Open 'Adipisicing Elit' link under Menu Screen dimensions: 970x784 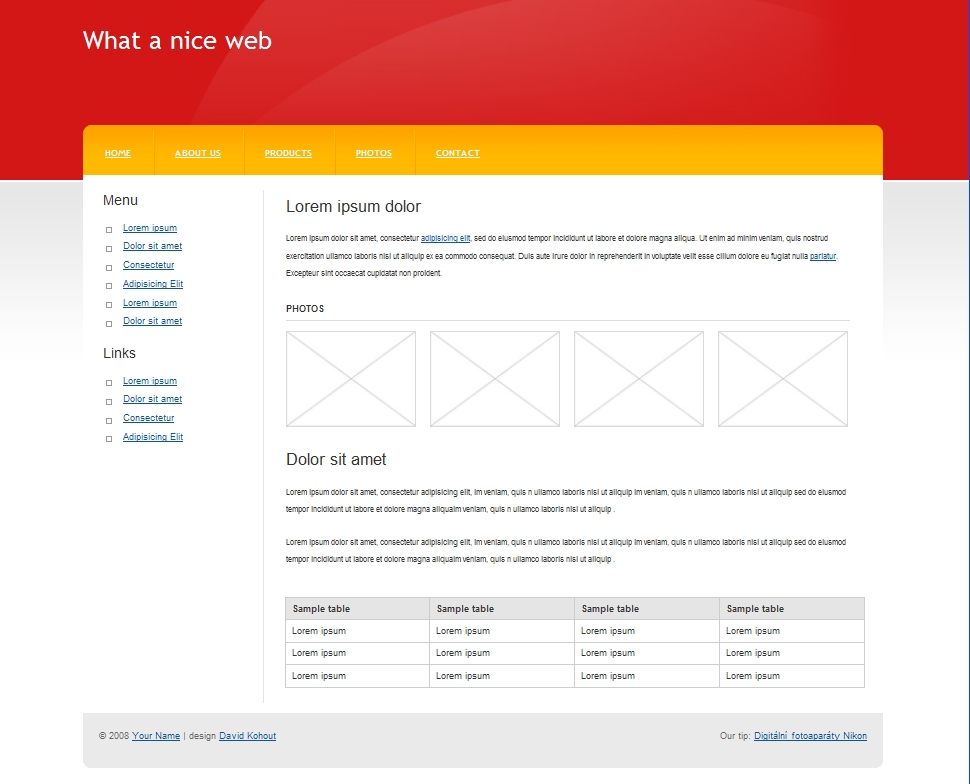(153, 284)
